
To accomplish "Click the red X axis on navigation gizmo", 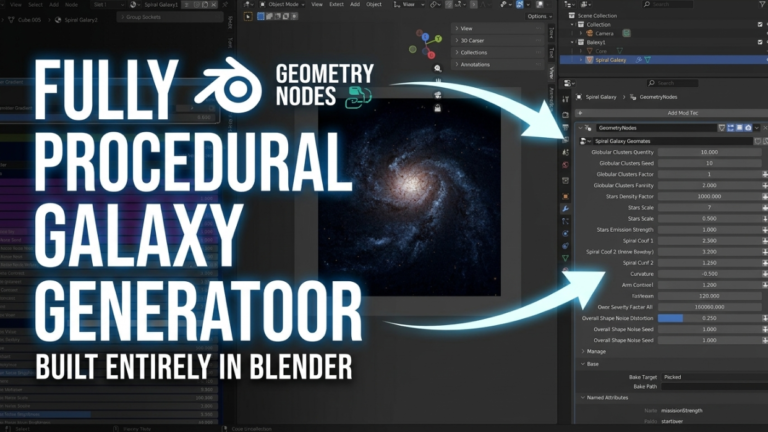I will (431, 55).
